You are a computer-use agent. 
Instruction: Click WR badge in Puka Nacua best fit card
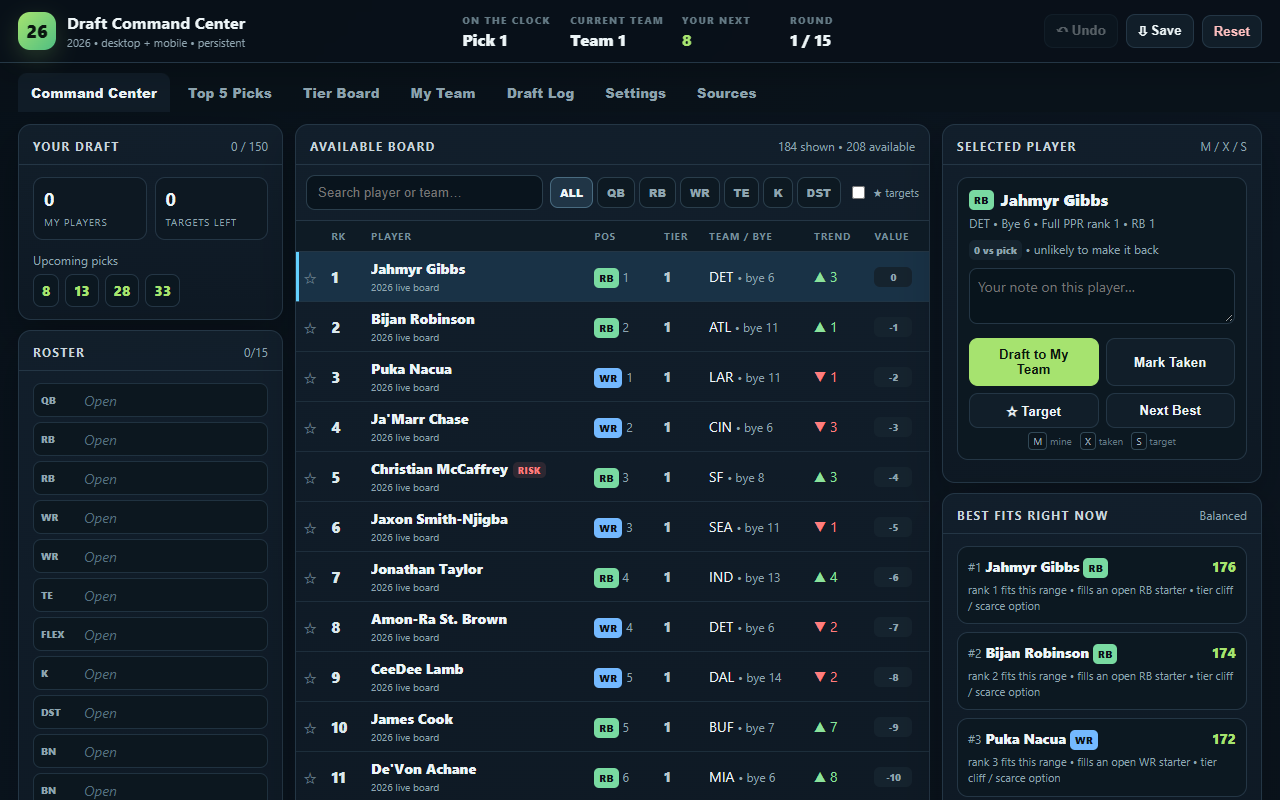[x=1084, y=740]
